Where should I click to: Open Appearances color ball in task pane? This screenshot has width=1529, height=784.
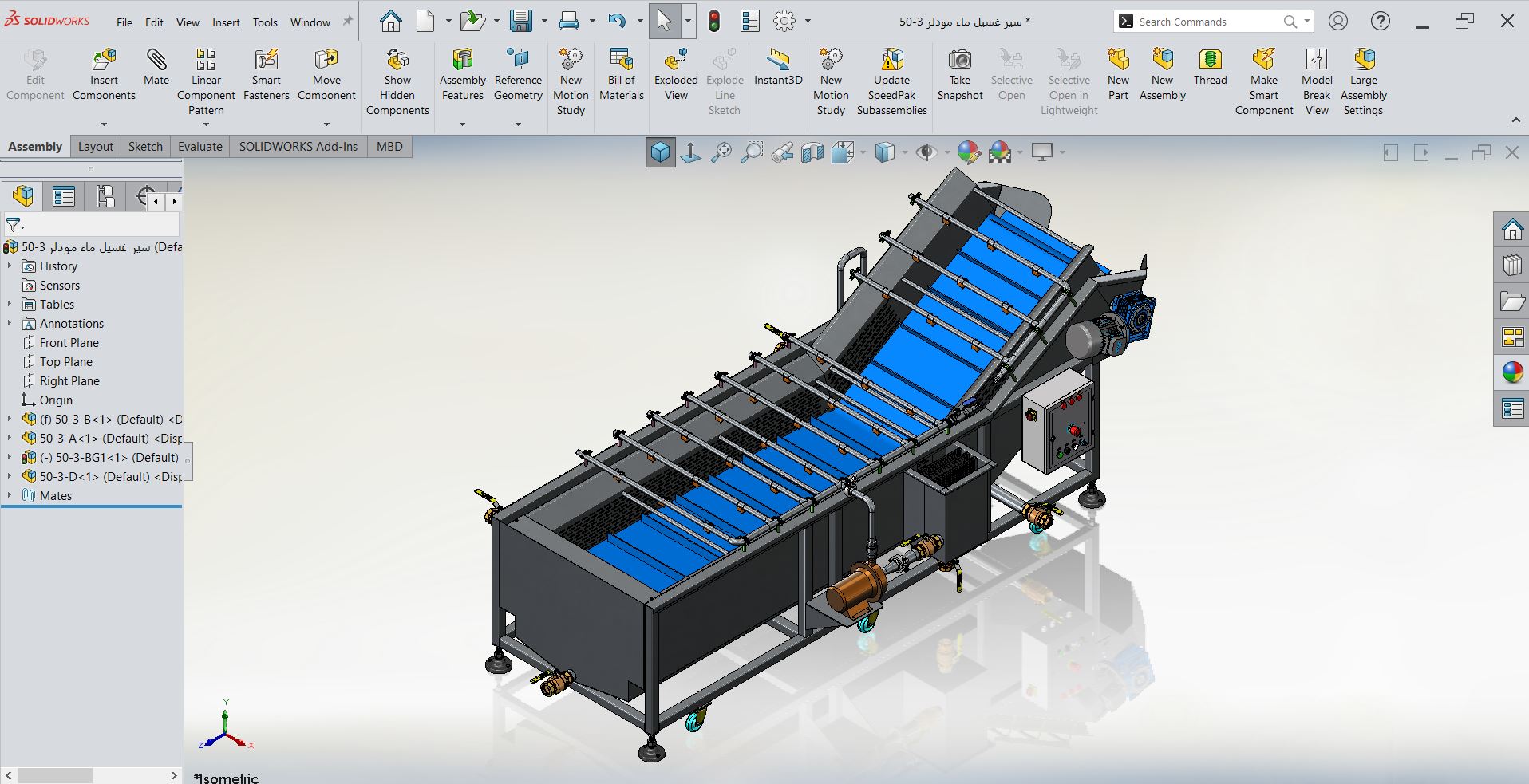tap(1512, 372)
